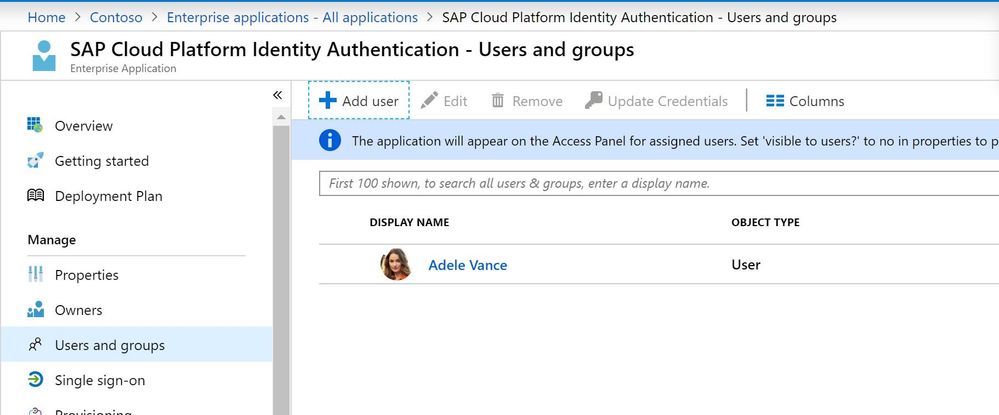Open the Deployment Plan menu item
This screenshot has height=415, width=999.
click(108, 196)
